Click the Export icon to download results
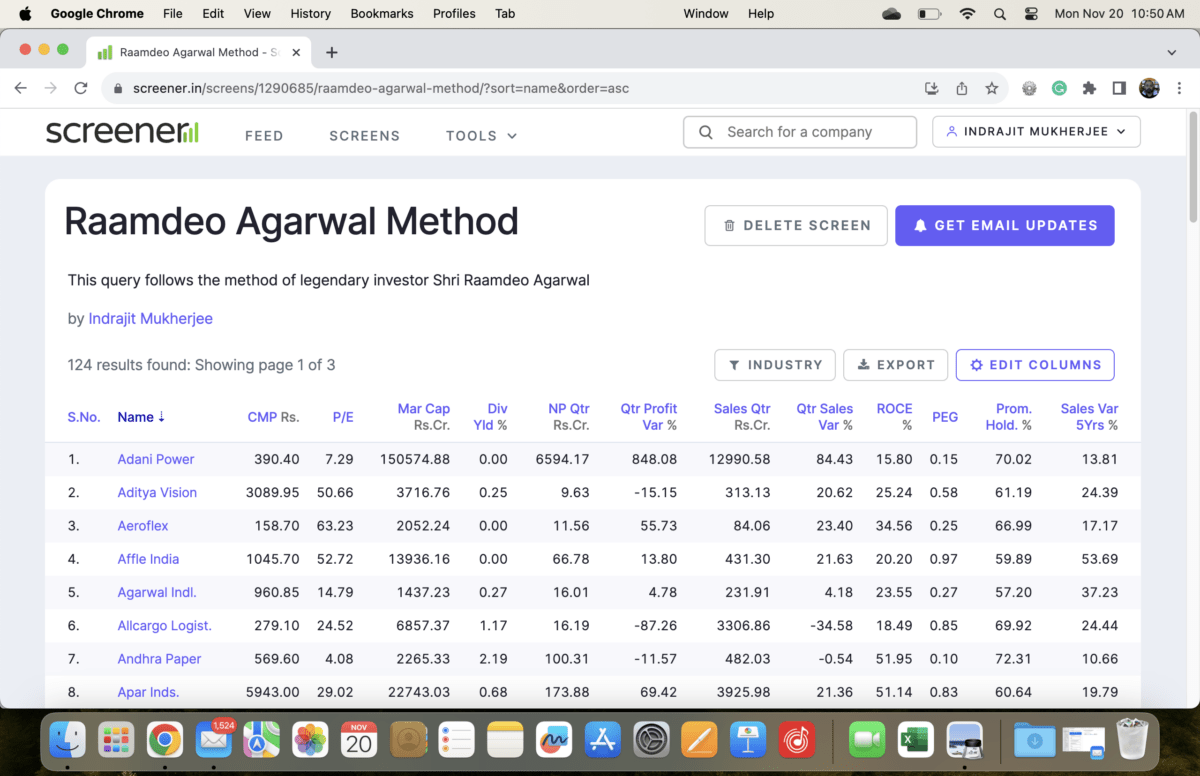 click(x=865, y=365)
